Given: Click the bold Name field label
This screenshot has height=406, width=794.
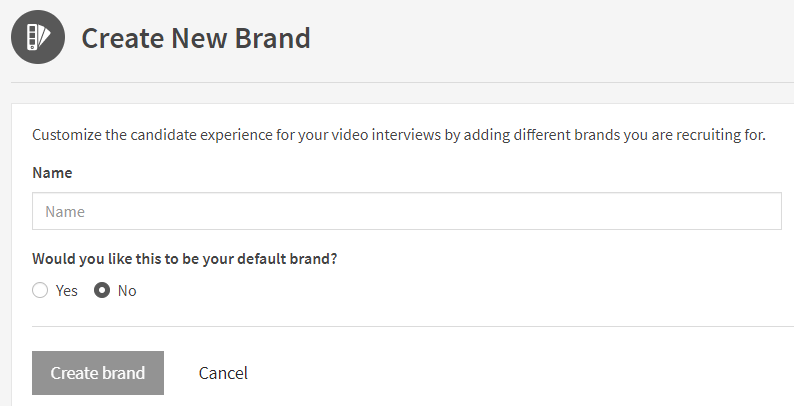Looking at the screenshot, I should 52,173.
